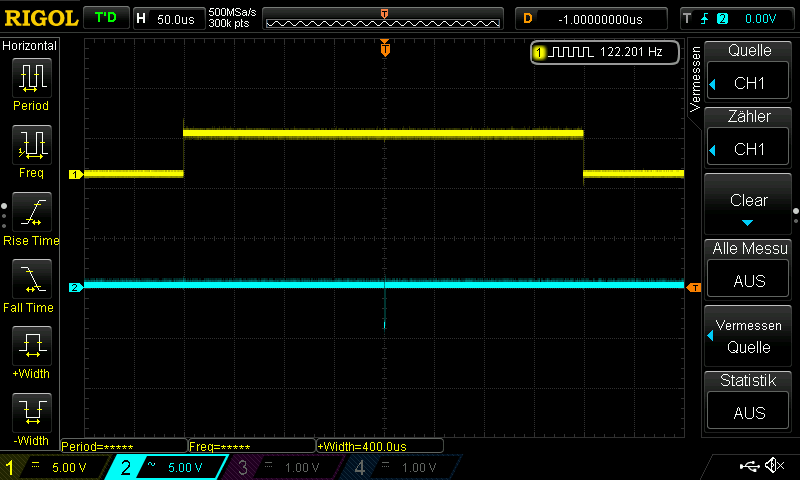This screenshot has width=800, height=480.
Task: Click the trigger level marker on the right edge
Action: click(x=694, y=288)
